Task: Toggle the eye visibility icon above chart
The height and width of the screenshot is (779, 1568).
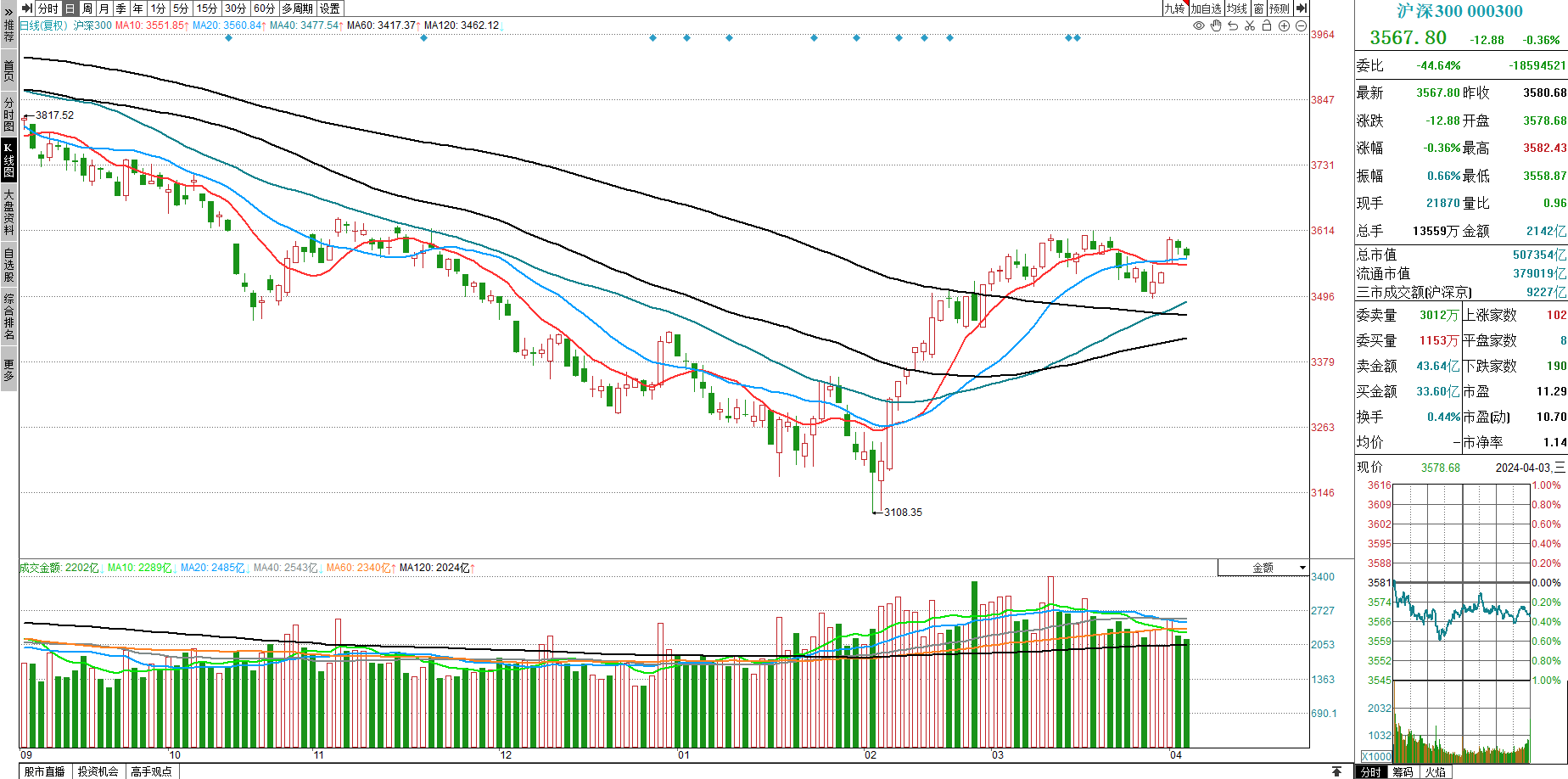Action: click(1199, 25)
